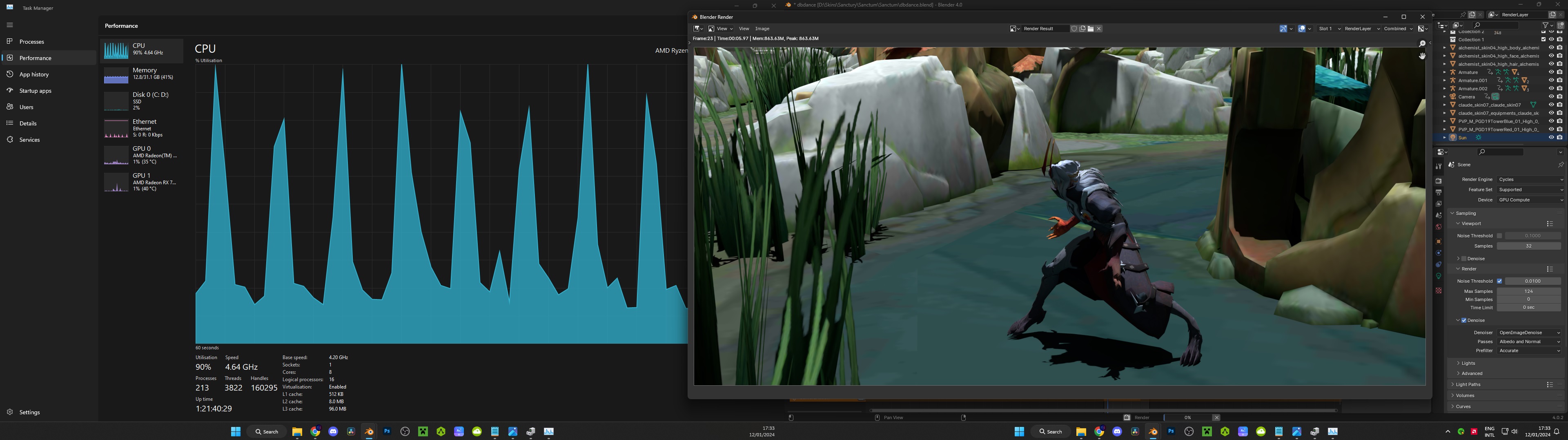Viewport: 1568px width, 440px height.
Task: Open the Combined pass dropdown in Blender Render
Action: click(1398, 29)
